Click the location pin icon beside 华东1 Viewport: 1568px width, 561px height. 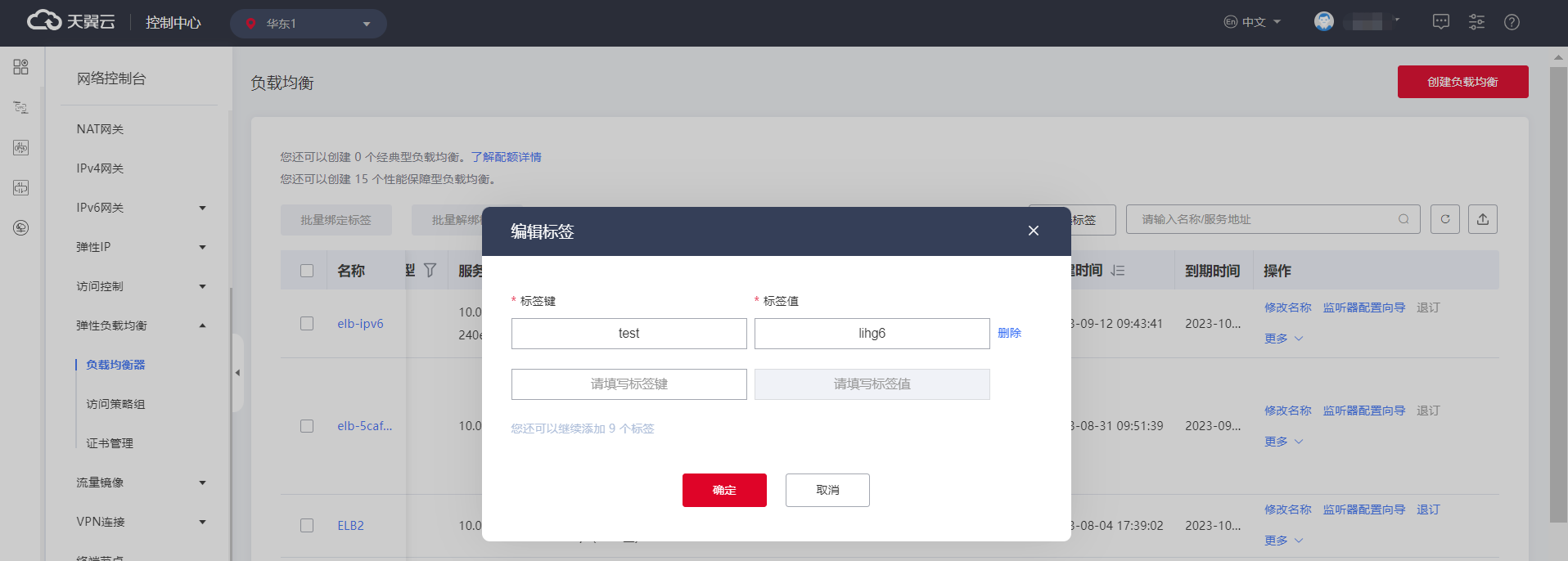click(251, 24)
